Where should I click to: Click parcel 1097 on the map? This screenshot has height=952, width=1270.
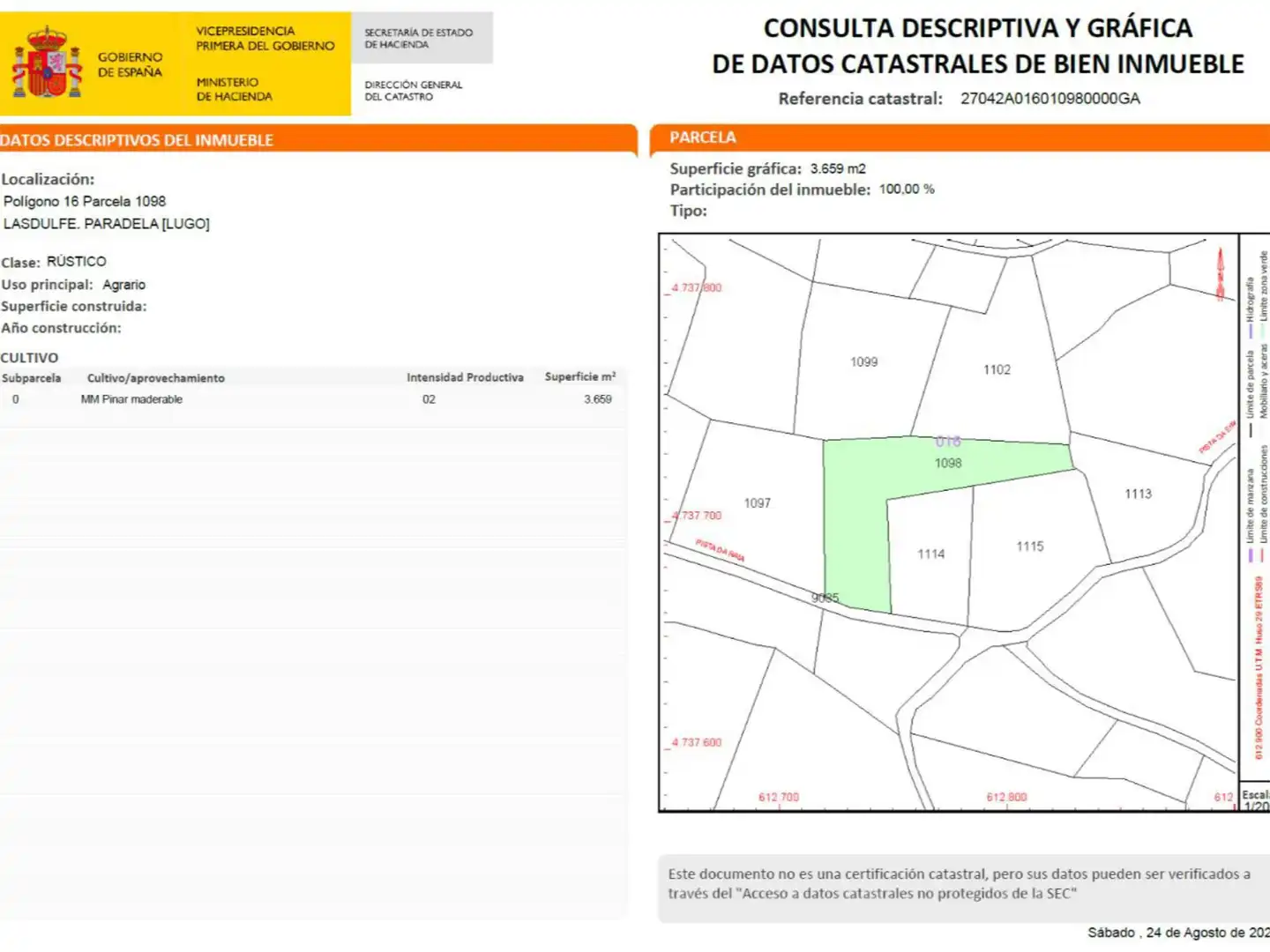tap(757, 503)
